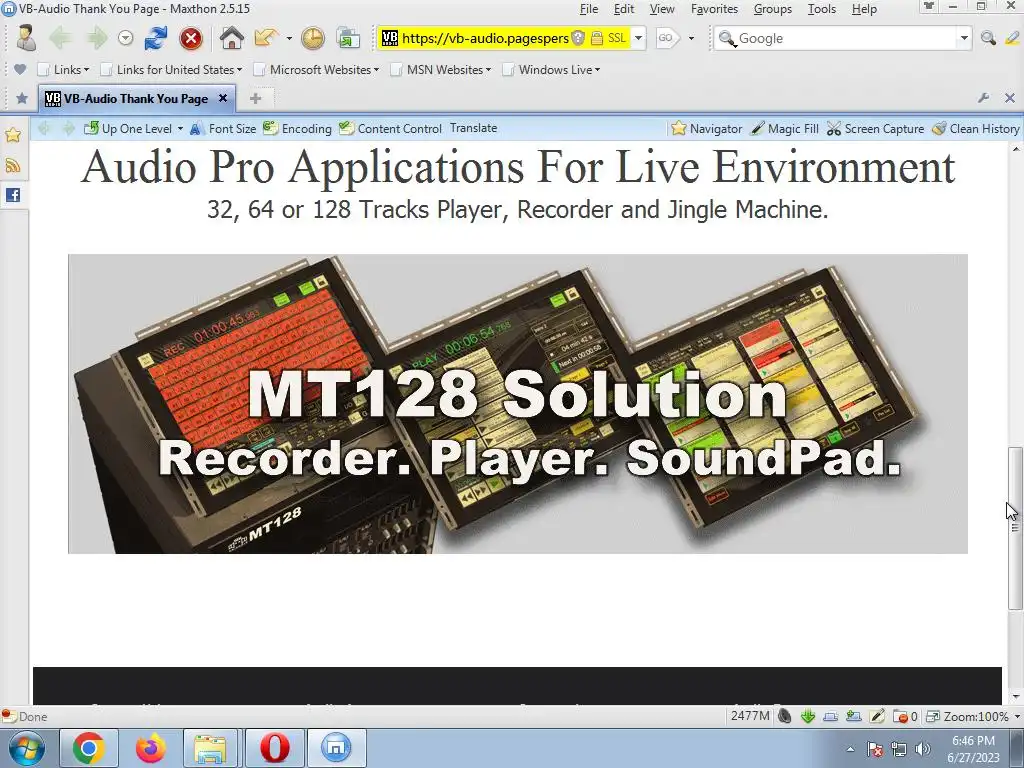Open the user profile avatar icon
Viewport: 1024px width, 768px height.
coord(26,38)
